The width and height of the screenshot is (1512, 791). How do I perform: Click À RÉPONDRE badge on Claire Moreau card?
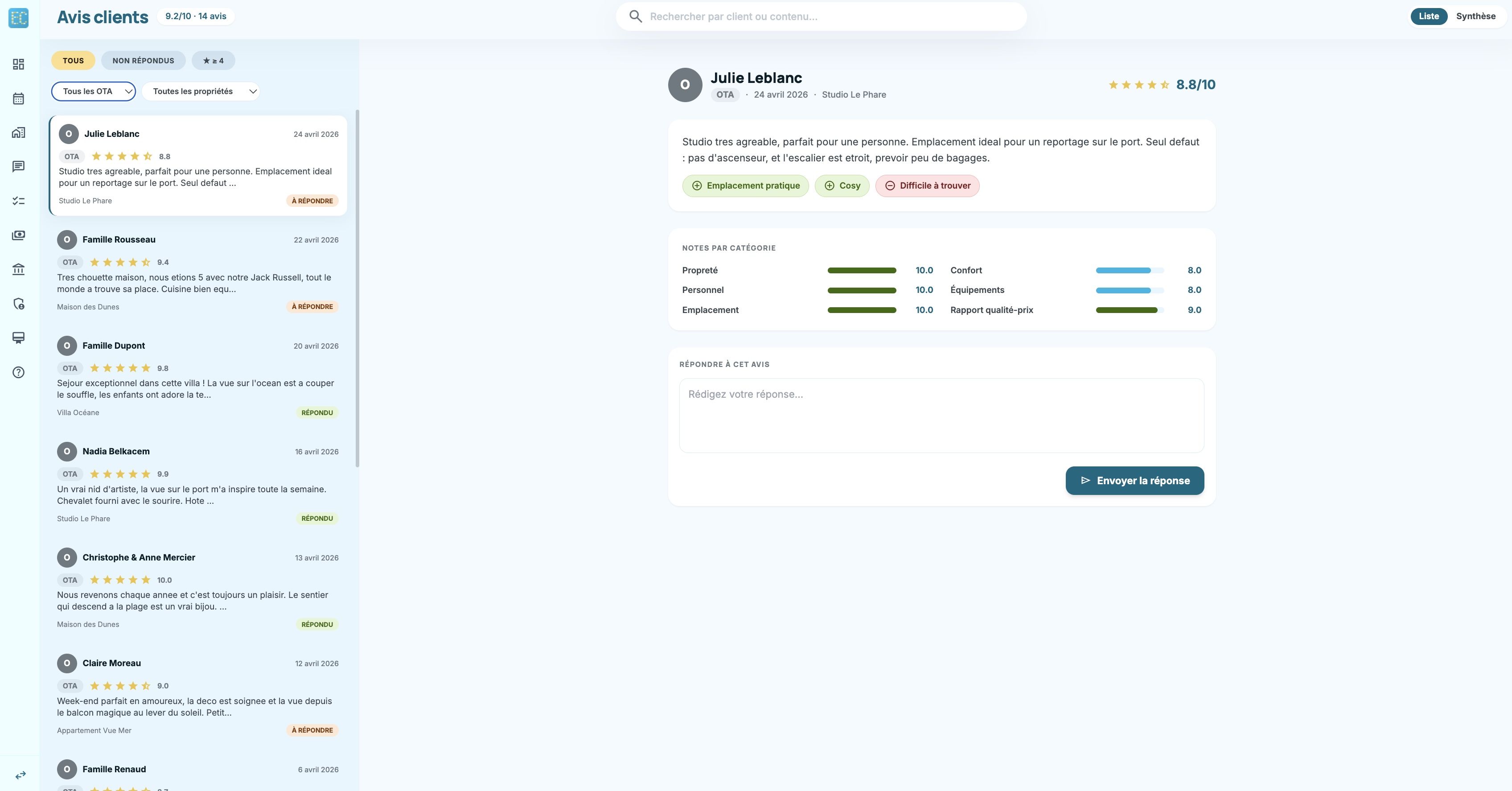(312, 730)
